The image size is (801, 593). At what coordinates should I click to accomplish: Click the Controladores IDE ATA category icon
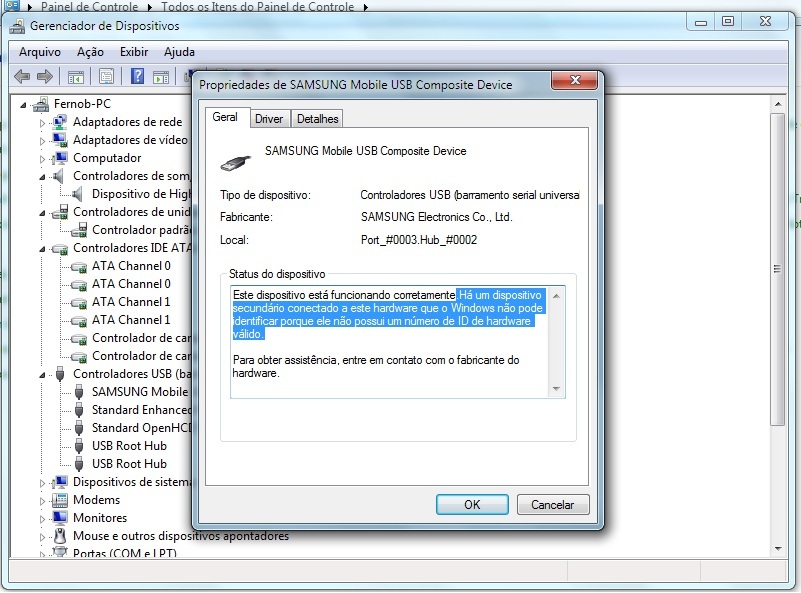pyautogui.click(x=60, y=249)
